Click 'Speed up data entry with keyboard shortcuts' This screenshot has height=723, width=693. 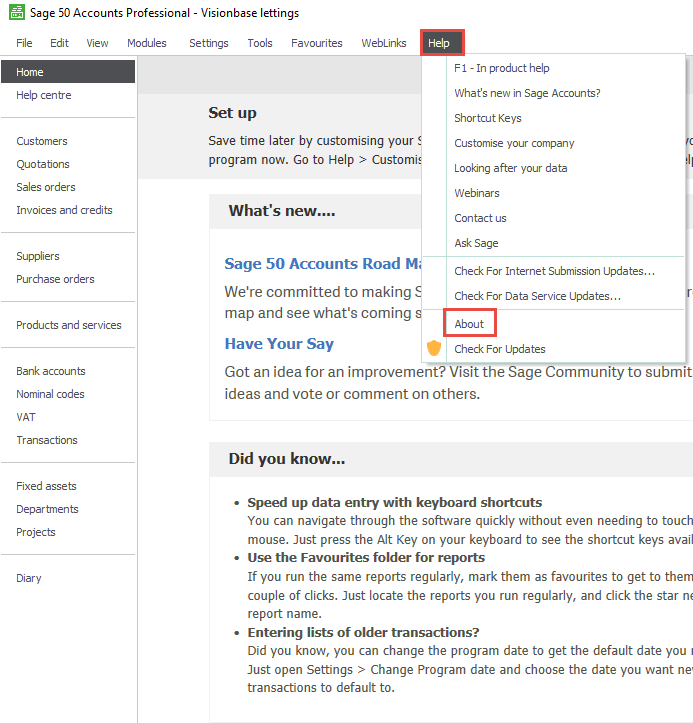coord(395,503)
